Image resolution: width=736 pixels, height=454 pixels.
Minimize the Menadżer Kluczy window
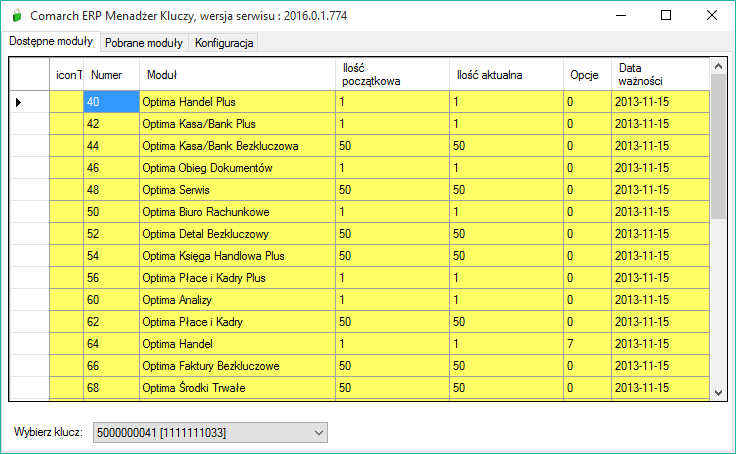tap(621, 15)
